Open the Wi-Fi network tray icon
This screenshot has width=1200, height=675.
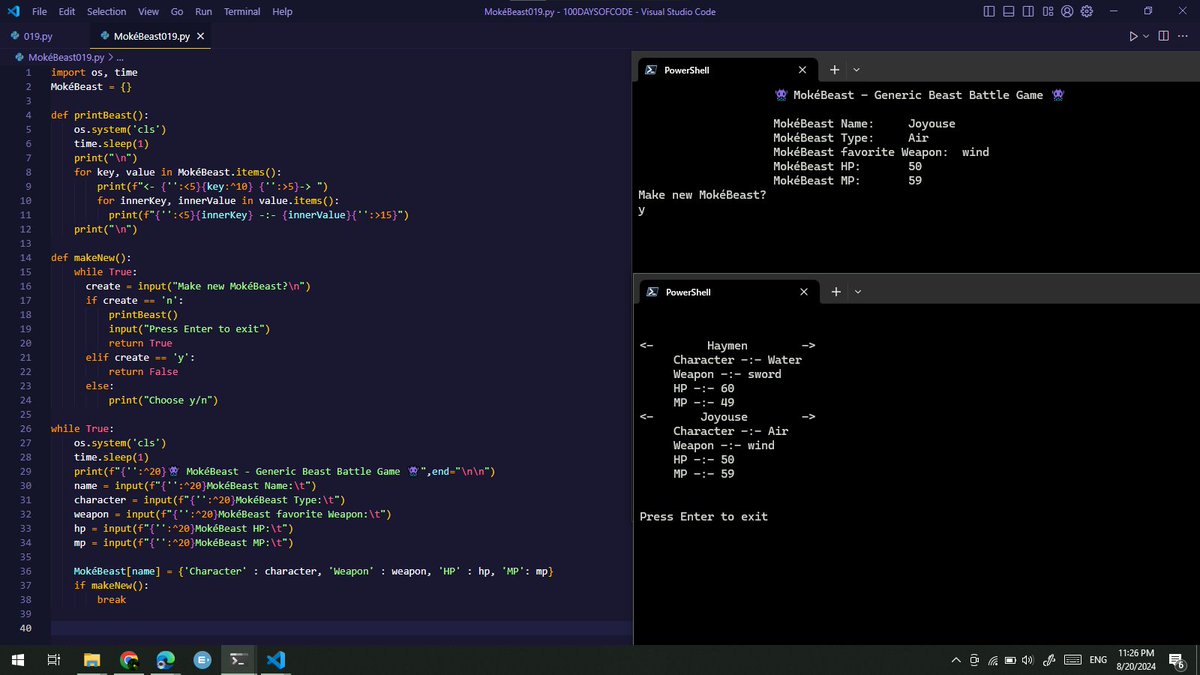tap(992, 660)
